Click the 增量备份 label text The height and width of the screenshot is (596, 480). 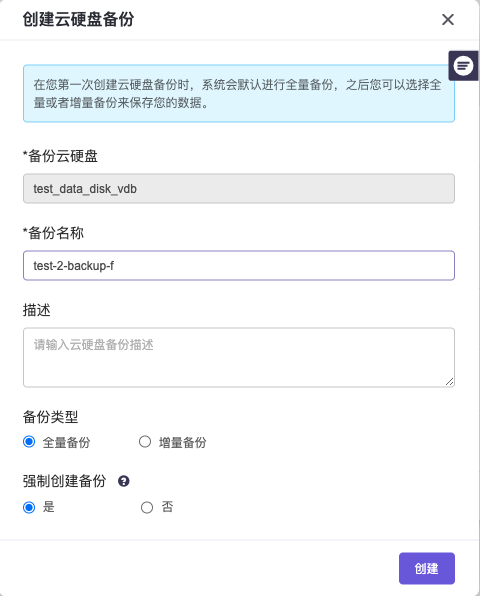click(182, 442)
